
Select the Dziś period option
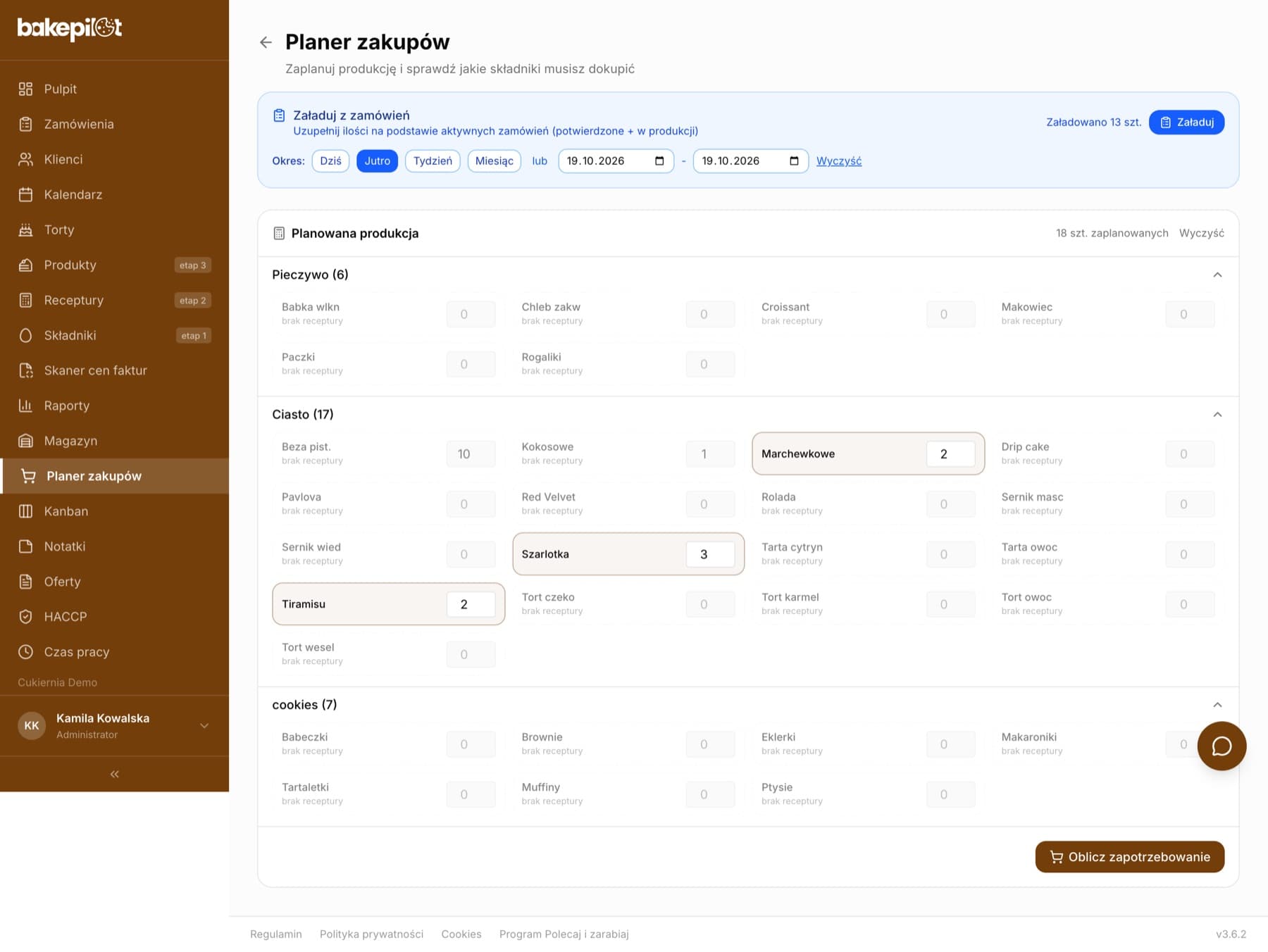[330, 161]
